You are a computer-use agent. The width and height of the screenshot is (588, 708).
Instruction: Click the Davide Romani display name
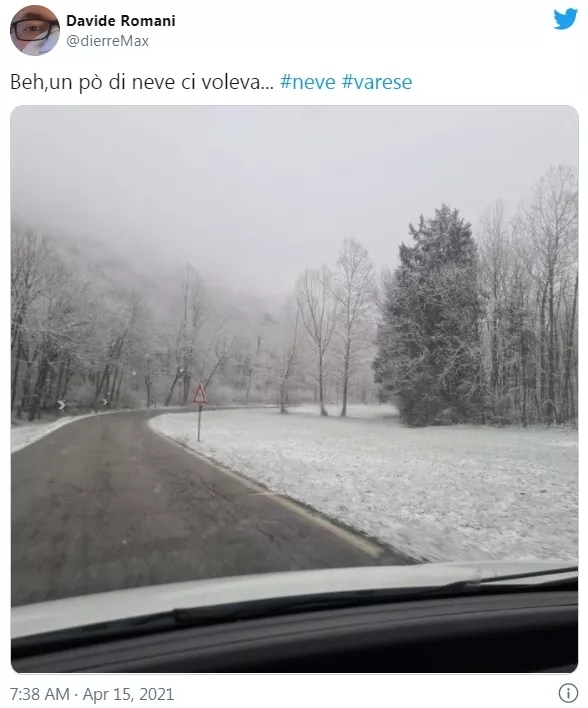pos(121,21)
